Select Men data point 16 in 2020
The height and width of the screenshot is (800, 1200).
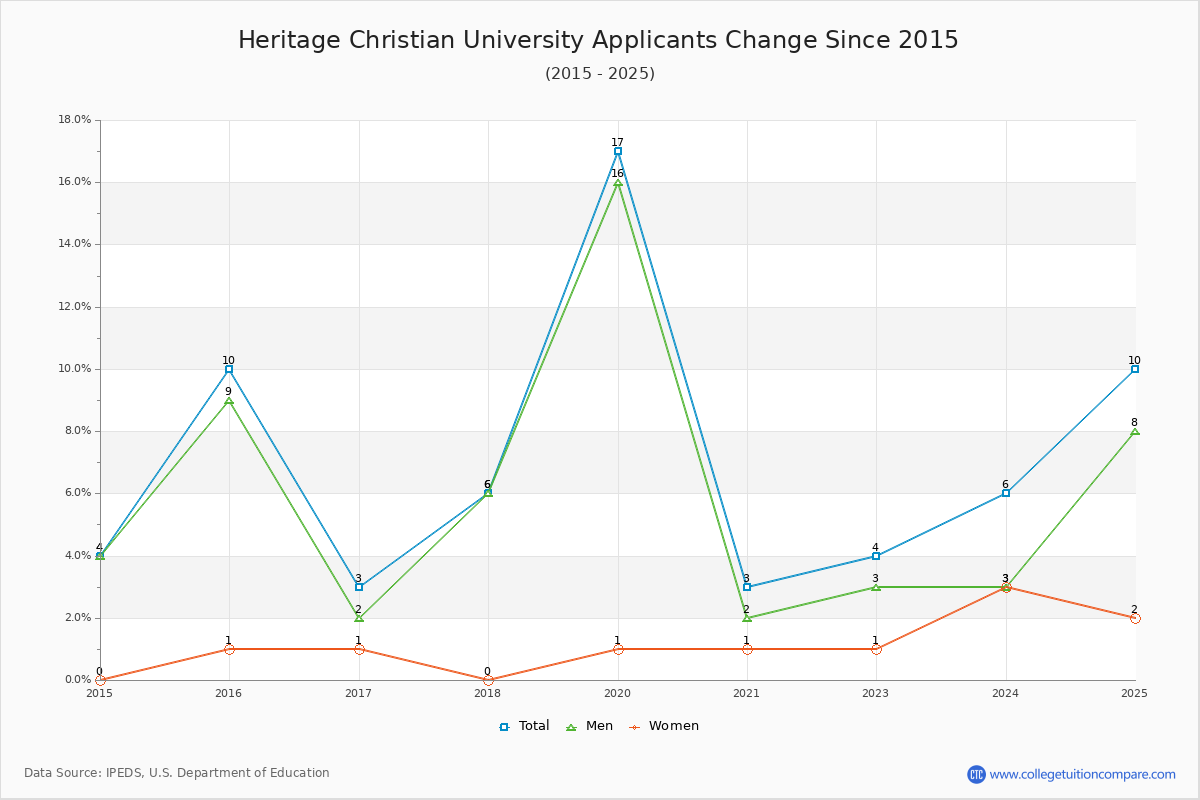coord(618,183)
